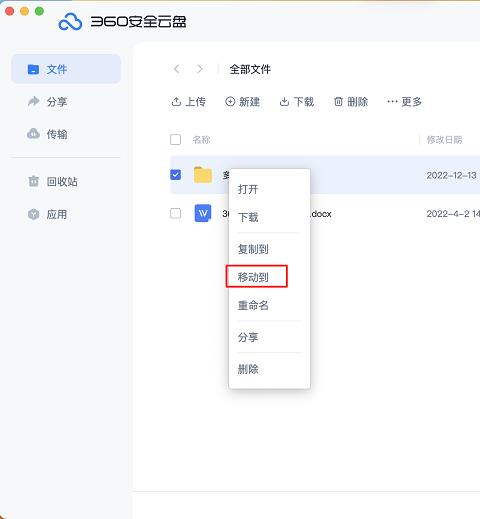Viewport: 480px width, 519px height.
Task: Sort by 名称 column header
Action: pos(201,140)
